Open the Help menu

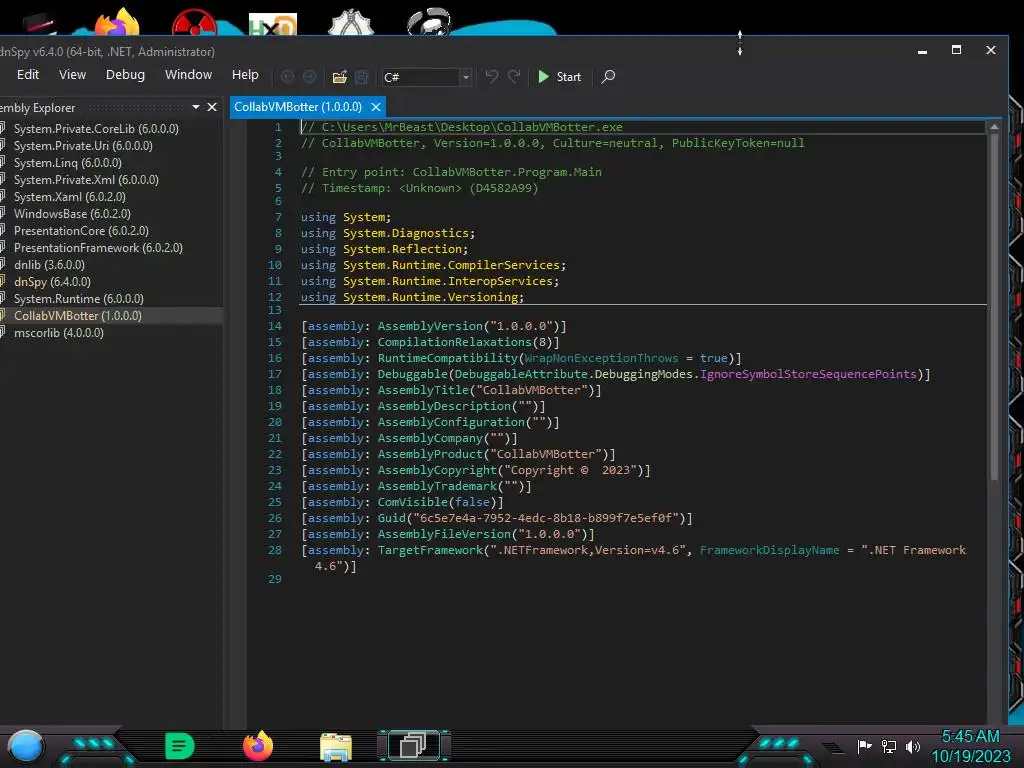tap(245, 74)
